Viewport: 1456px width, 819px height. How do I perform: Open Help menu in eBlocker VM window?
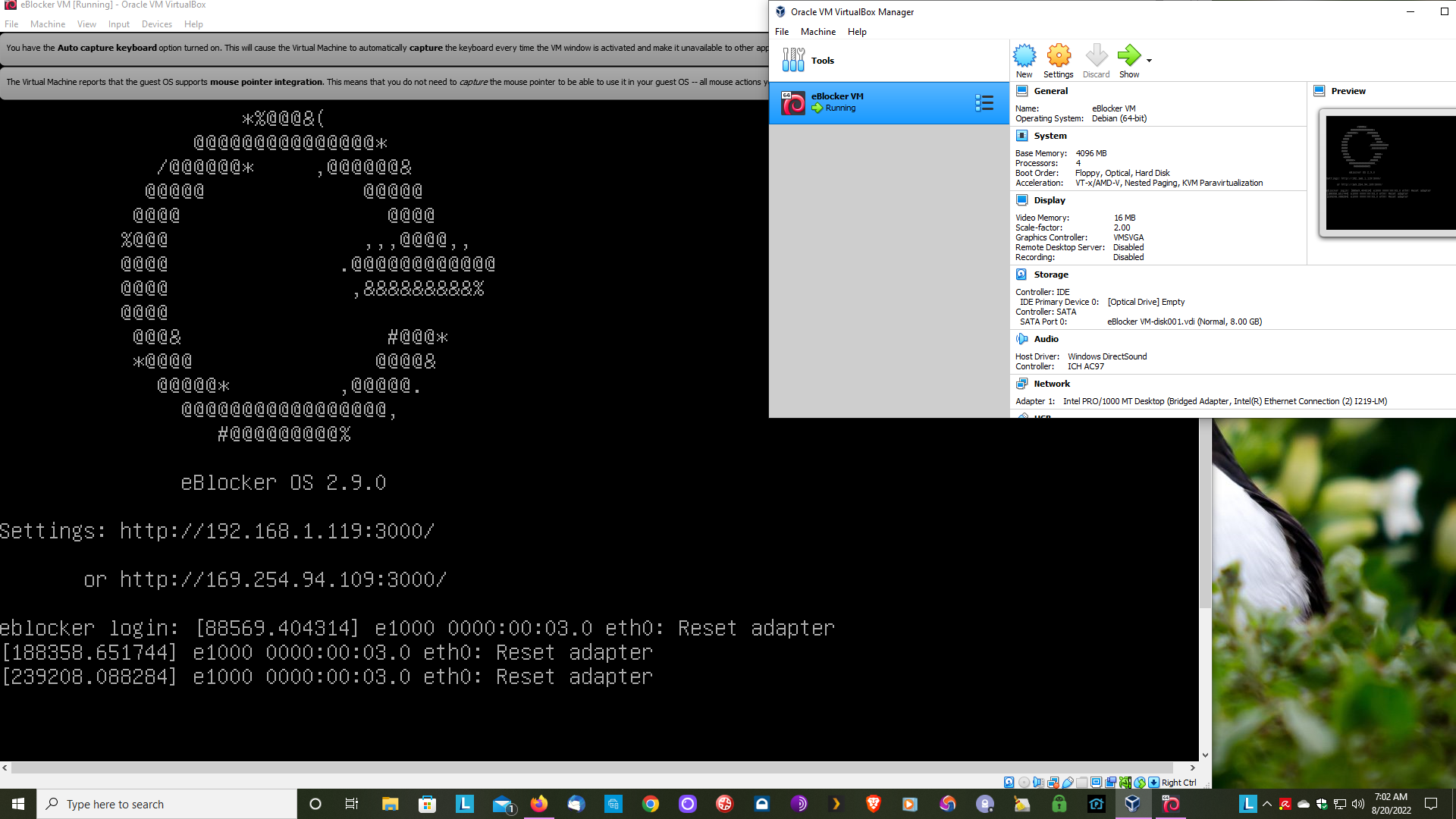pyautogui.click(x=193, y=24)
